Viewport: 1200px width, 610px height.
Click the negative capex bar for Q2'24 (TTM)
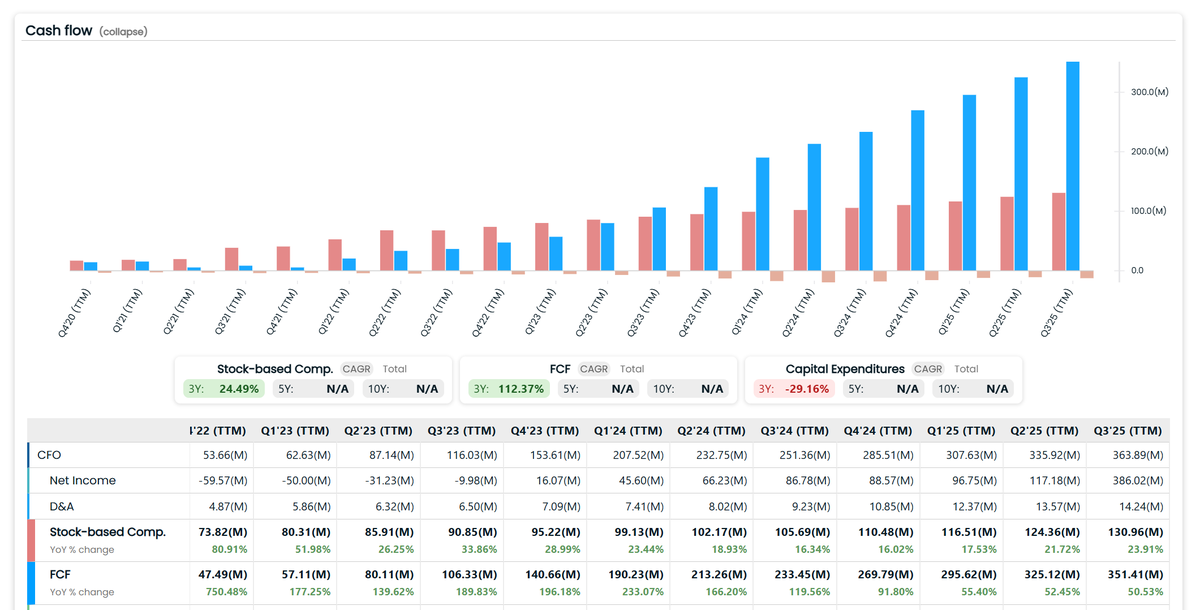pyautogui.click(x=828, y=276)
